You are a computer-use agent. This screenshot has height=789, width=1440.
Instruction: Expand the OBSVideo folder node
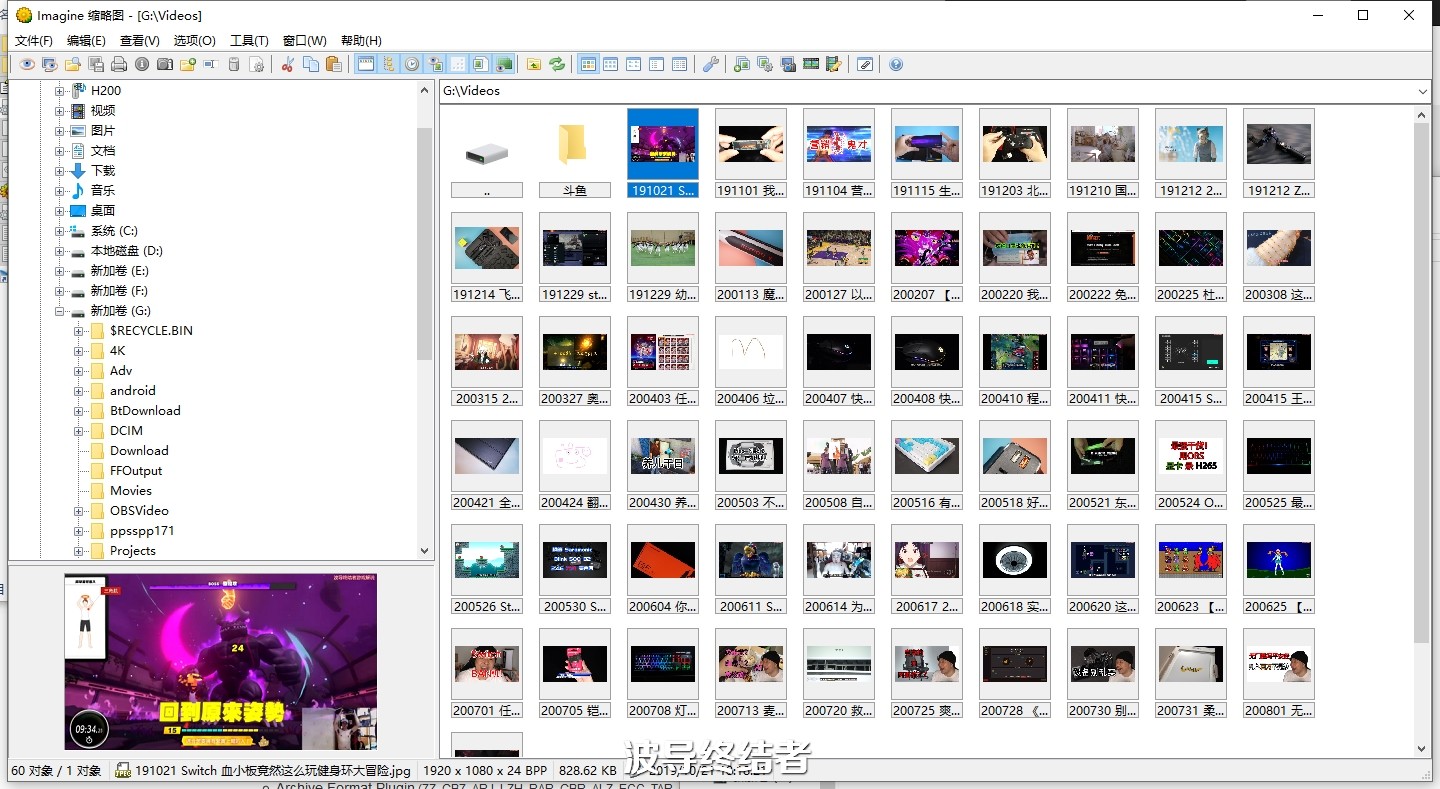tap(78, 511)
